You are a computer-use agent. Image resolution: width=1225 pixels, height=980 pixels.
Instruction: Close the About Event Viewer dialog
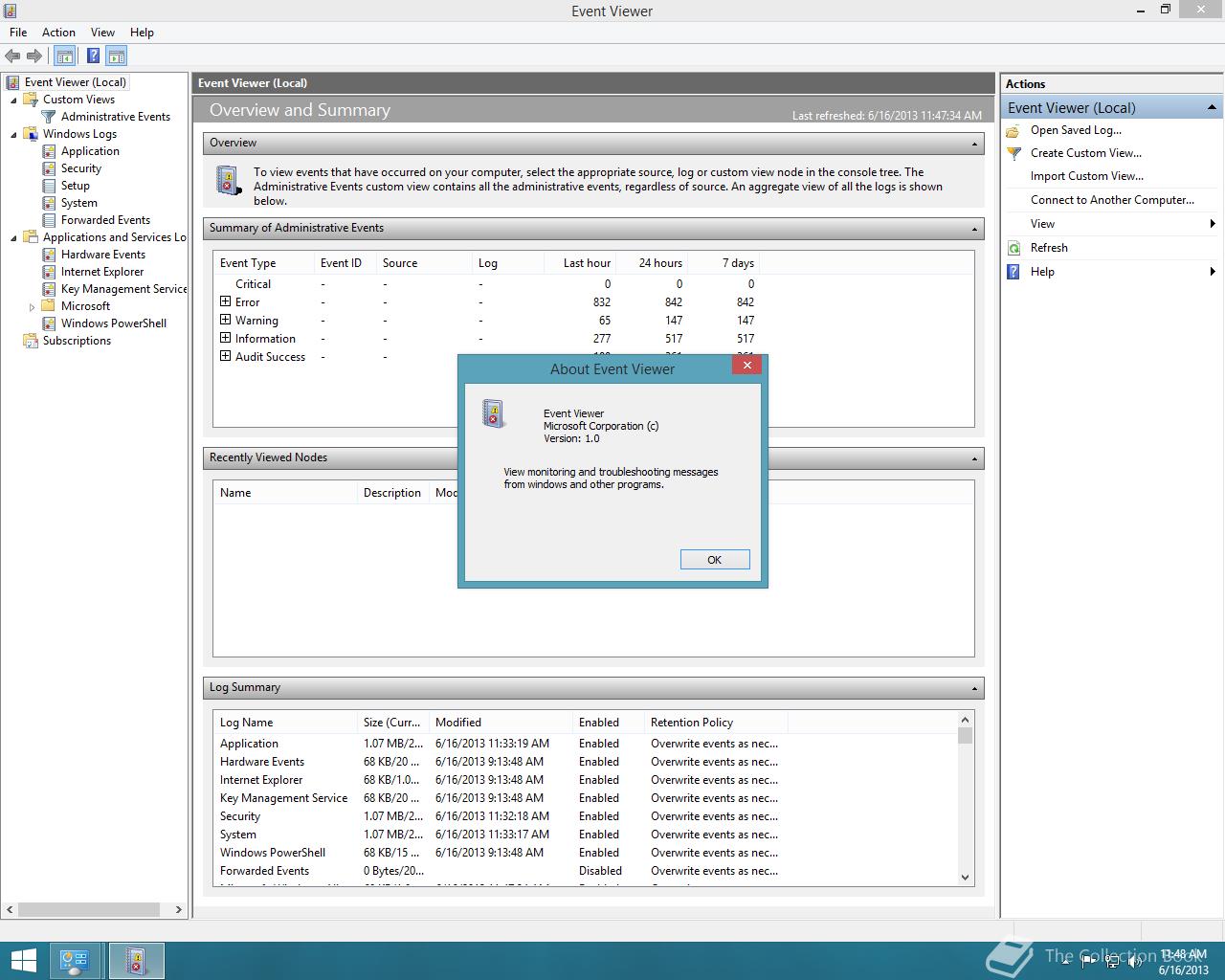(x=746, y=365)
